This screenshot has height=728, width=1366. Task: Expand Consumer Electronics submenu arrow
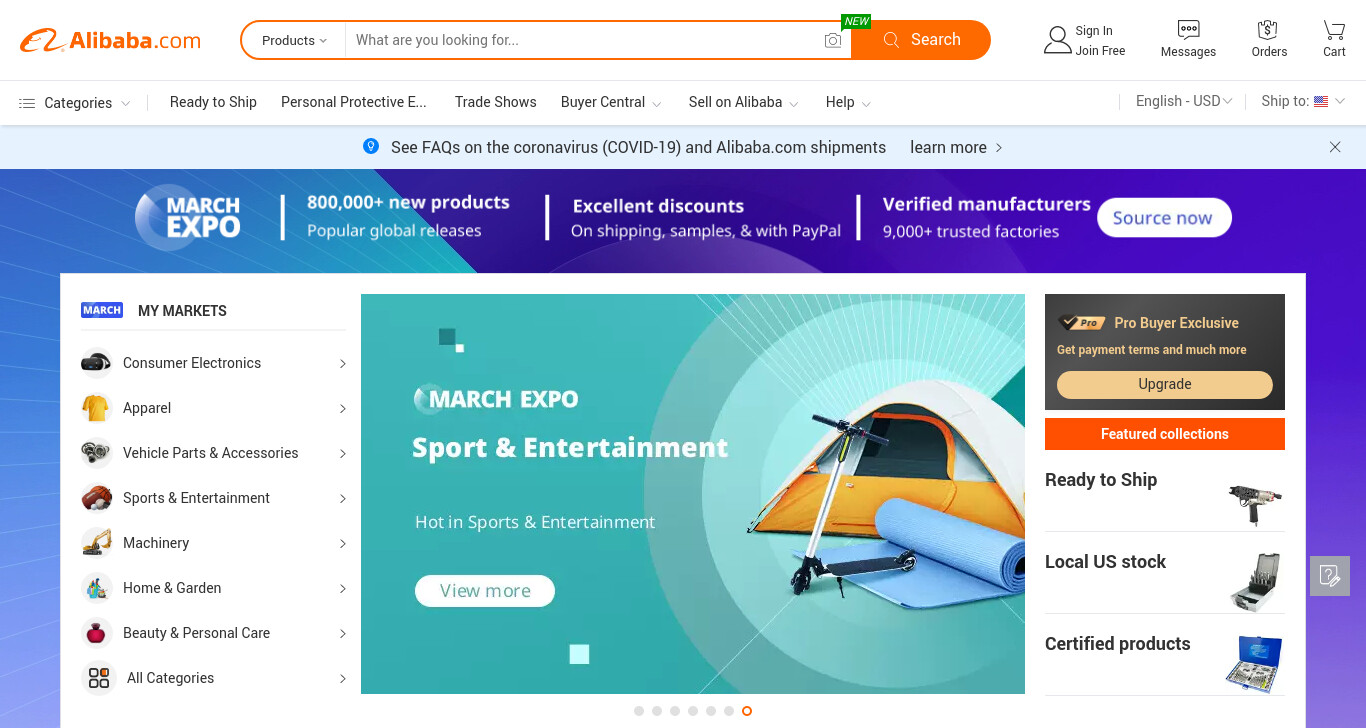coord(342,364)
